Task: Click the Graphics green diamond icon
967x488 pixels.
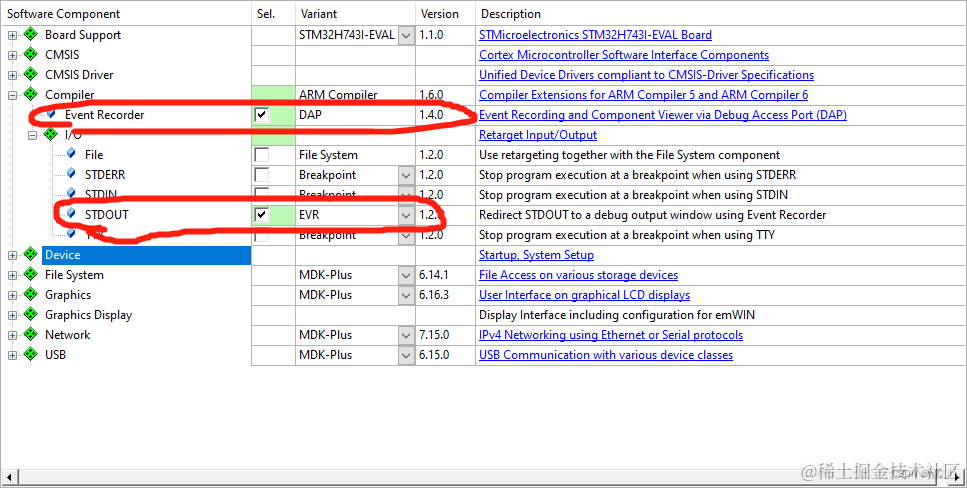Action: [x=30, y=294]
